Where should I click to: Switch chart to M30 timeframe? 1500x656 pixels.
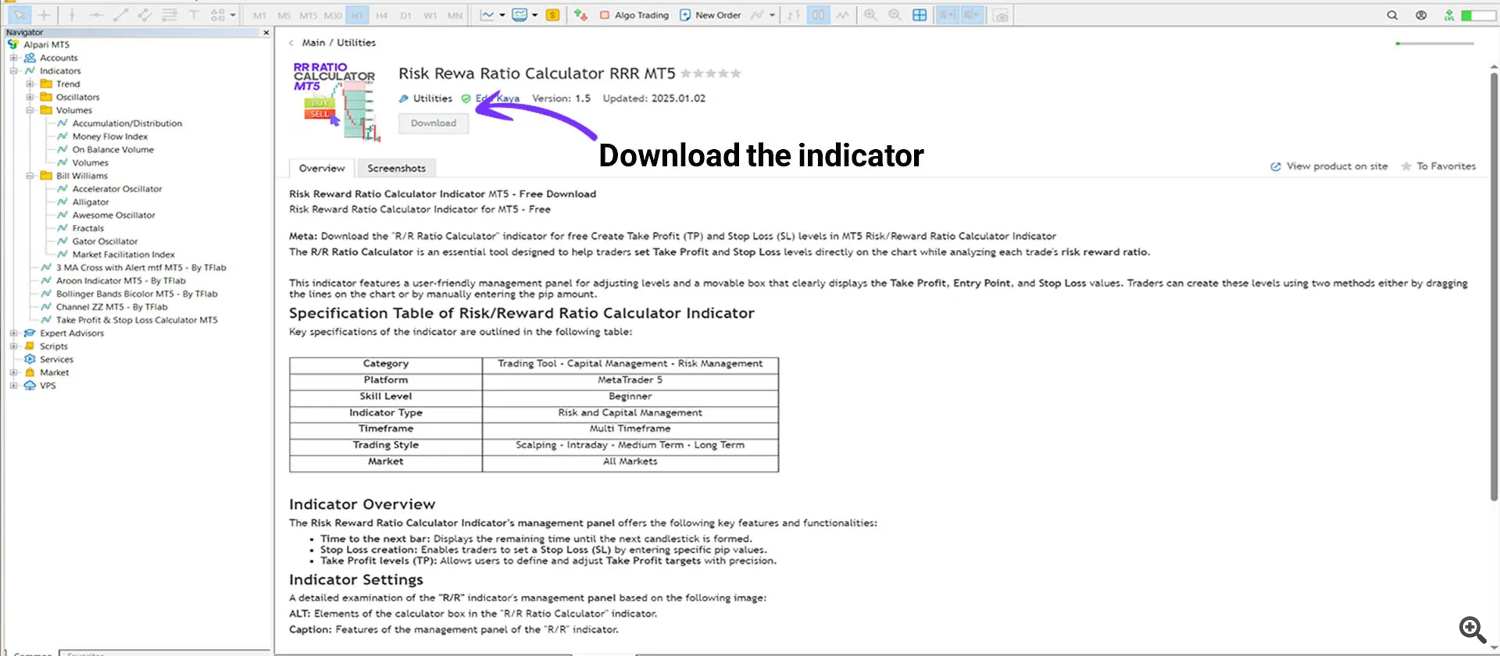coord(334,16)
